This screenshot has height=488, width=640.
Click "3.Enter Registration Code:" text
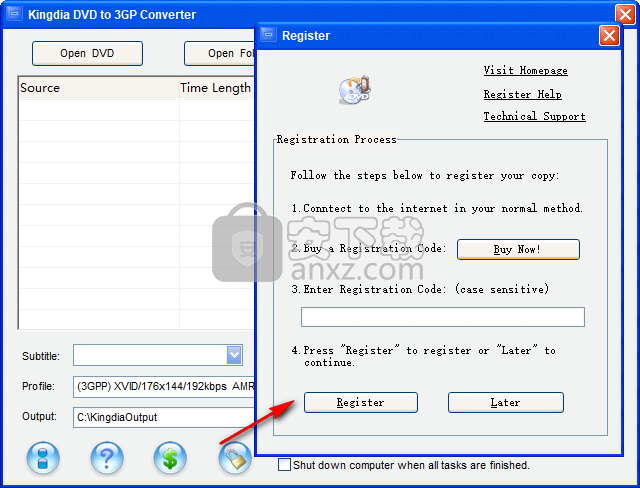369,289
